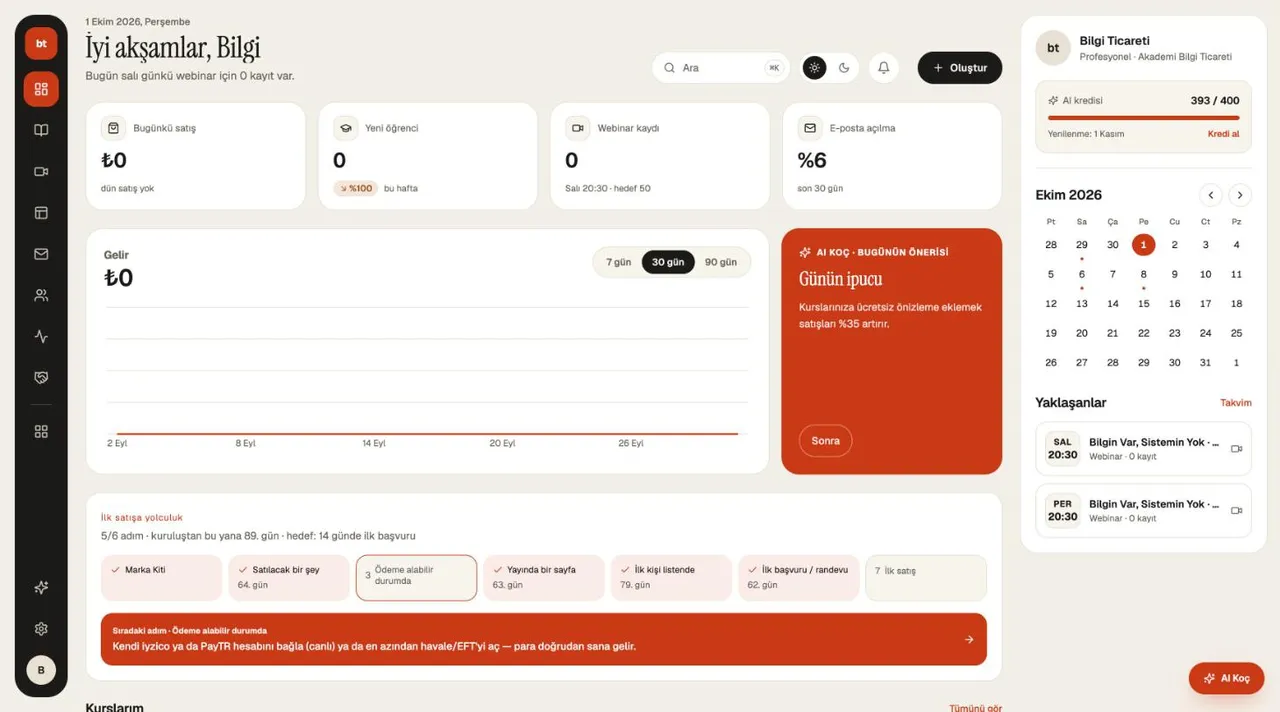This screenshot has height=712, width=1280.
Task: Open the email envelope icon in sidebar
Action: tap(41, 254)
